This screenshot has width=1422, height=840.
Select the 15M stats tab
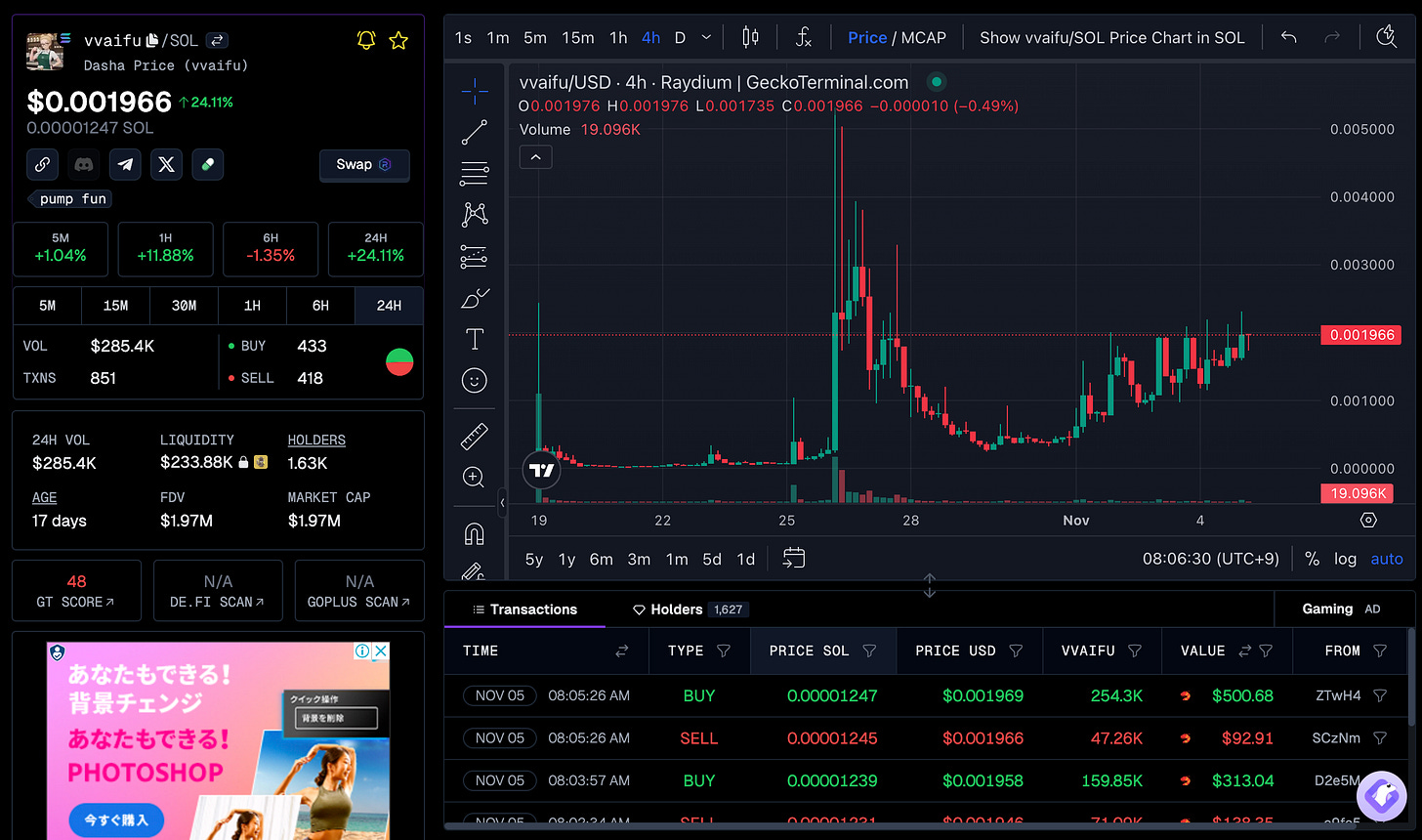coord(115,306)
